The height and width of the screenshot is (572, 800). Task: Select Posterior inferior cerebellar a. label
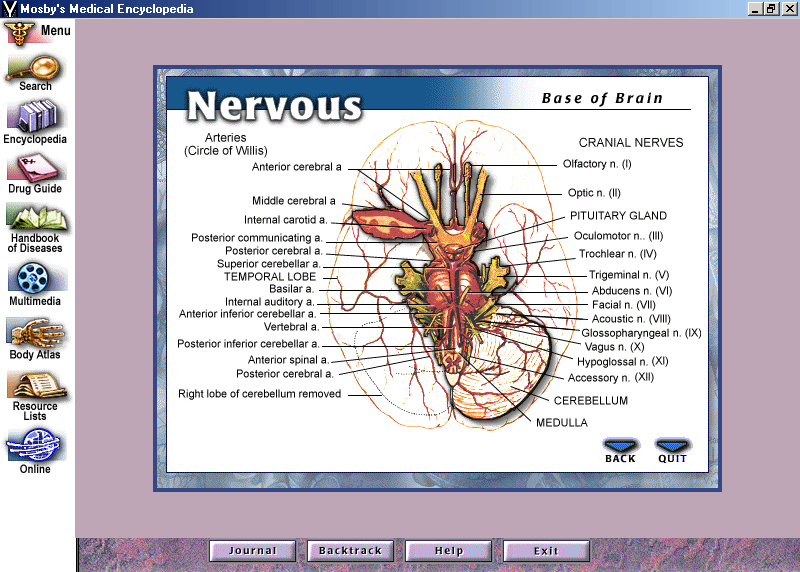248,344
